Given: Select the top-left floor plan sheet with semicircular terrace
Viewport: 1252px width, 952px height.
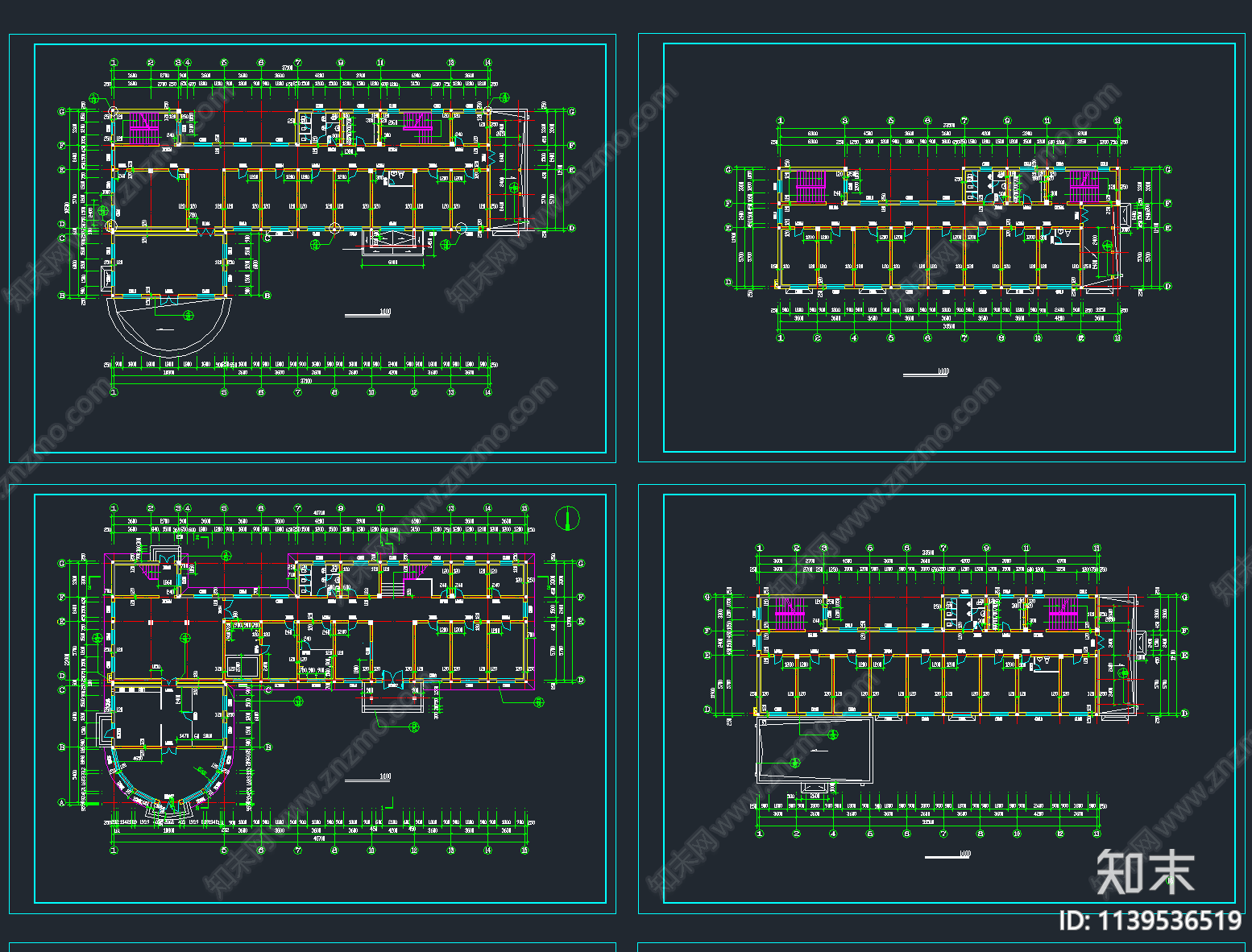Looking at the screenshot, I should point(313,248).
